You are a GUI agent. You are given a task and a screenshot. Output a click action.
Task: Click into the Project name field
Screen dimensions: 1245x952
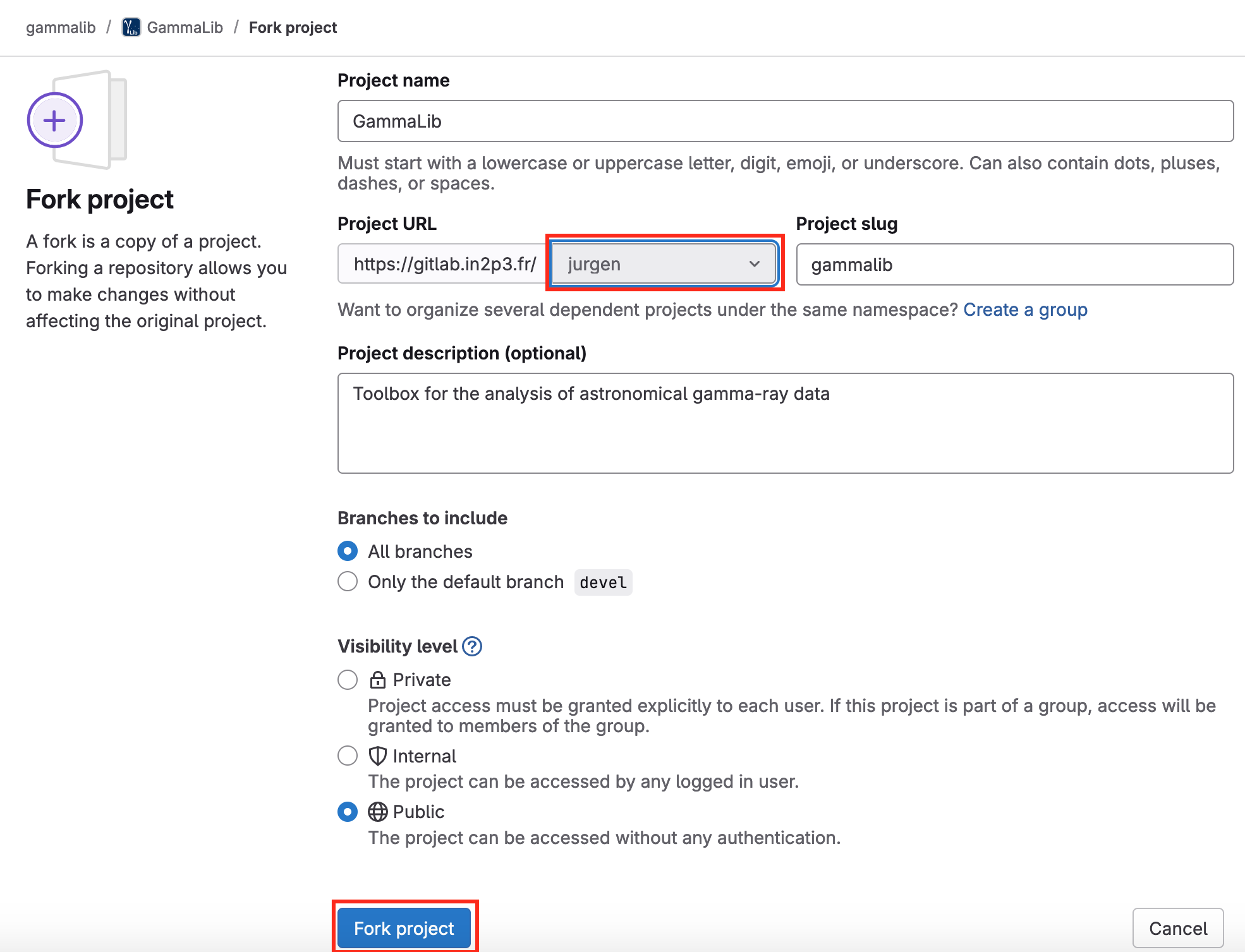785,121
